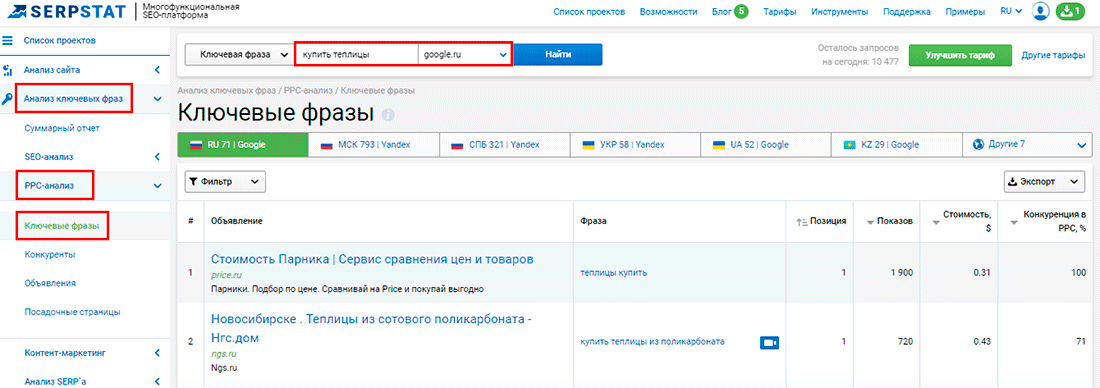
Task: Open the Экспорт dropdown
Action: pyautogui.click(x=1045, y=181)
